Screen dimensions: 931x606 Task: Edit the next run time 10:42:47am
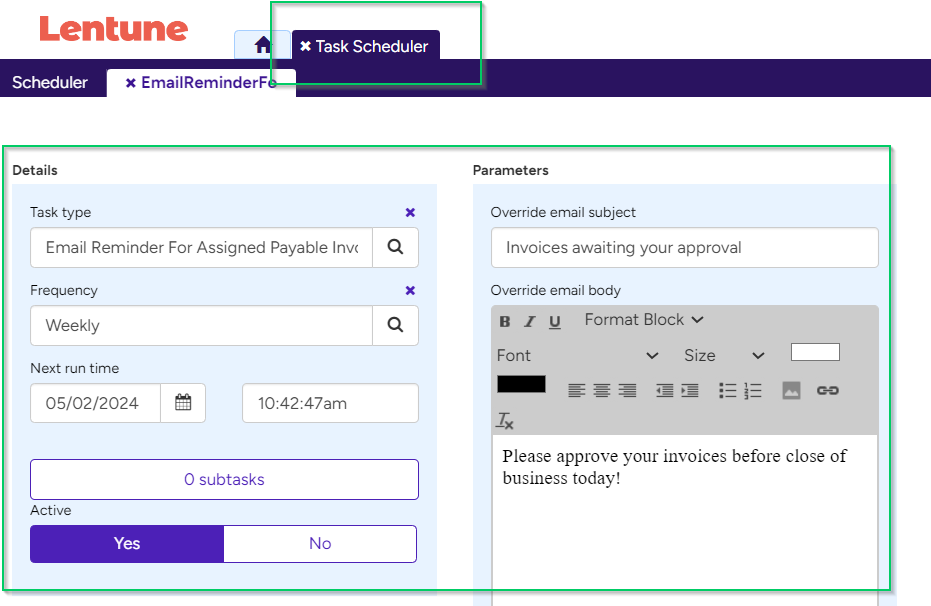click(x=330, y=403)
